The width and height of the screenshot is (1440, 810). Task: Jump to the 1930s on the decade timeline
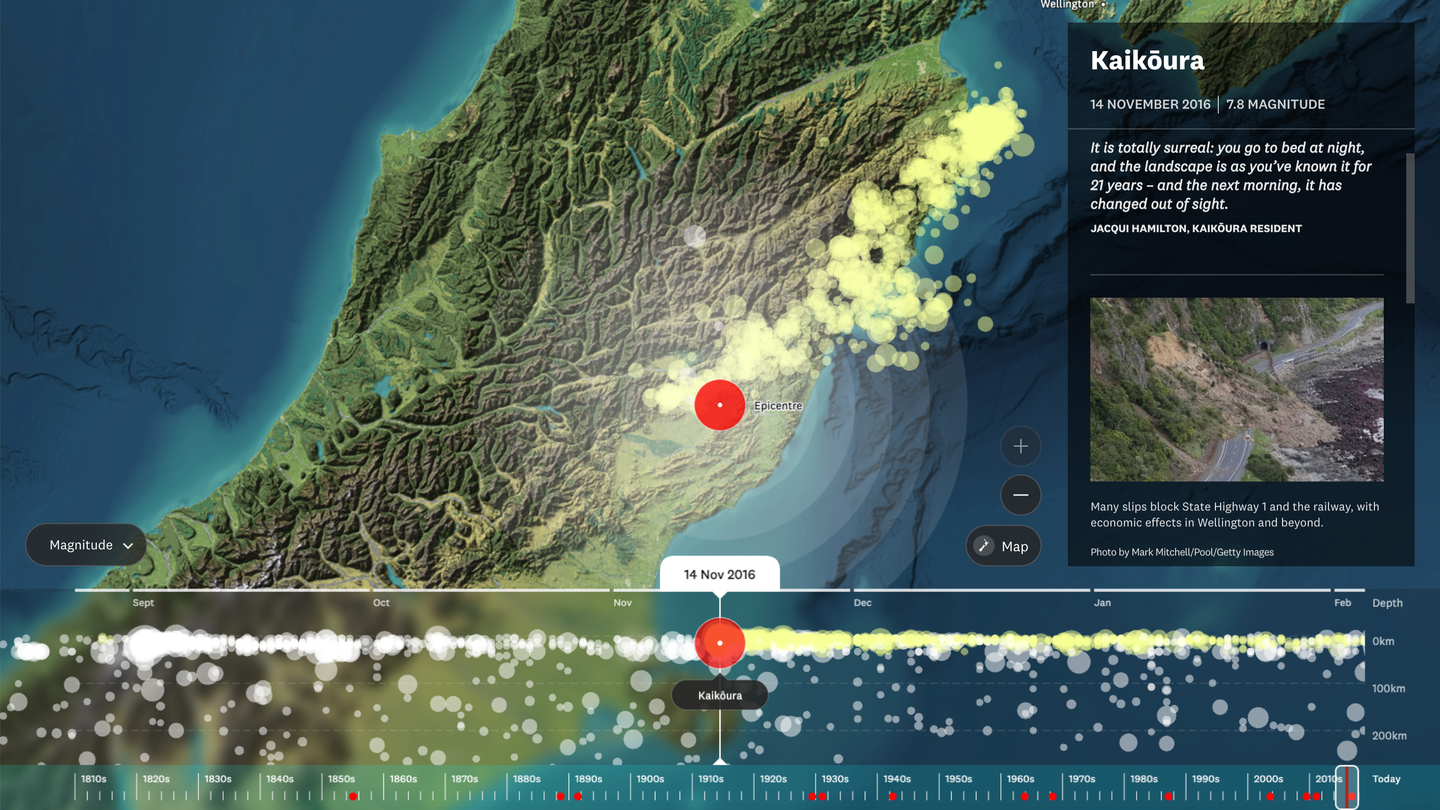pos(835,779)
